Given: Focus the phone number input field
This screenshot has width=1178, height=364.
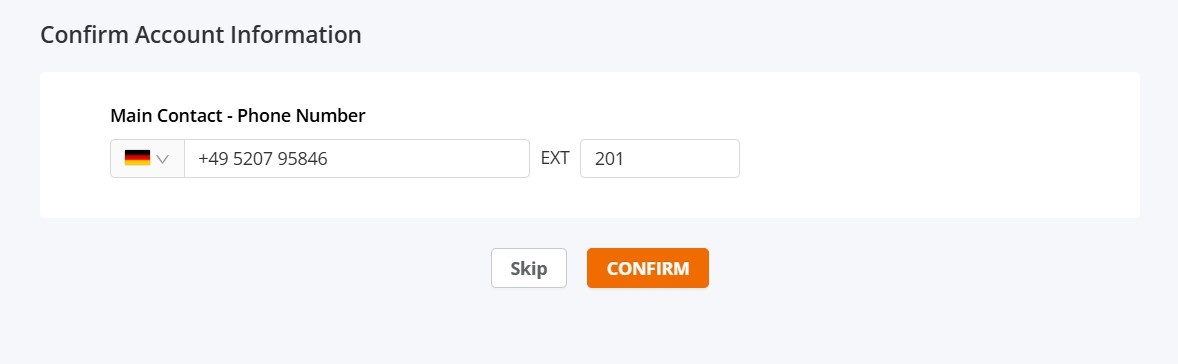Looking at the screenshot, I should pyautogui.click(x=357, y=158).
